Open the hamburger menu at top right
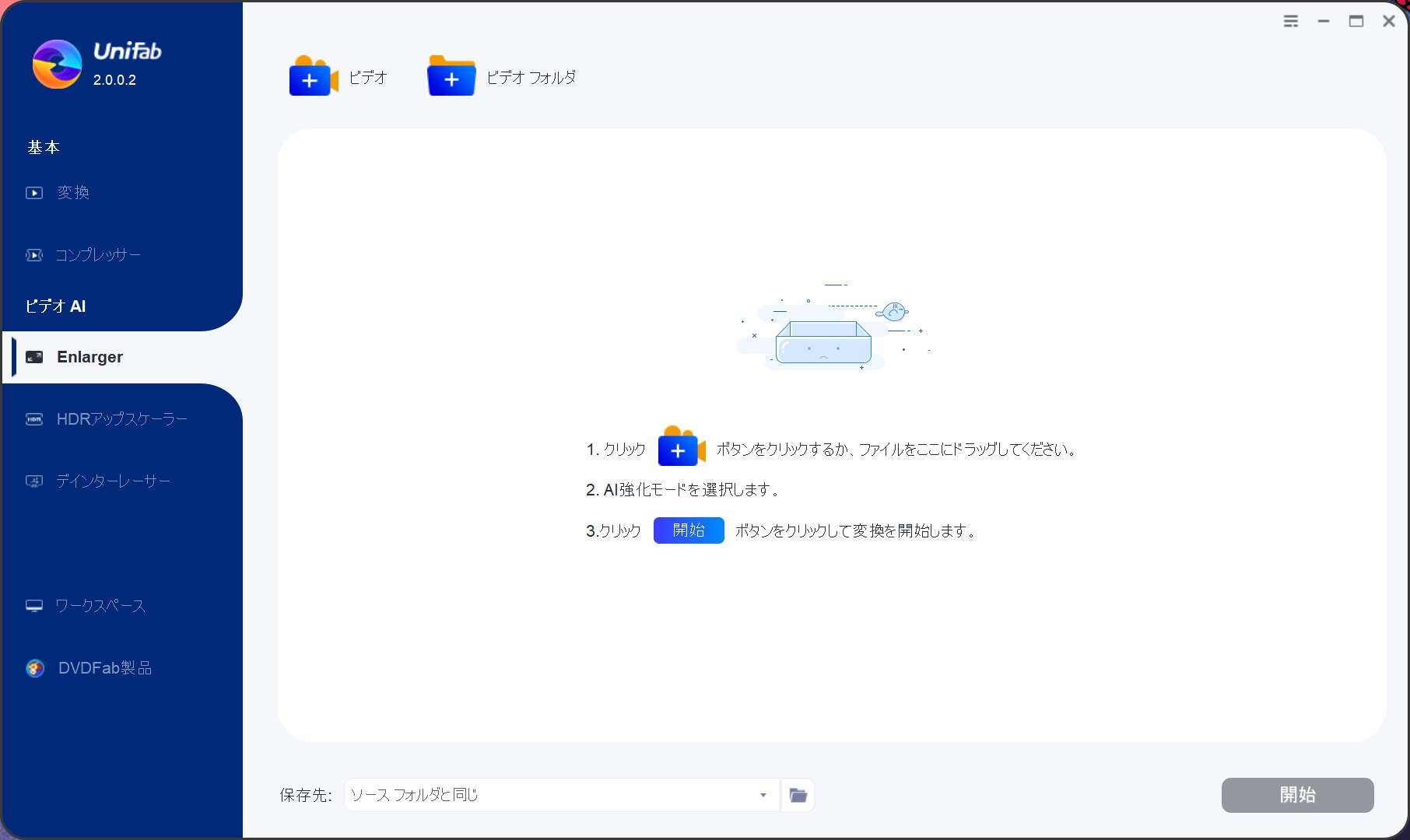The height and width of the screenshot is (840, 1410). click(1291, 21)
